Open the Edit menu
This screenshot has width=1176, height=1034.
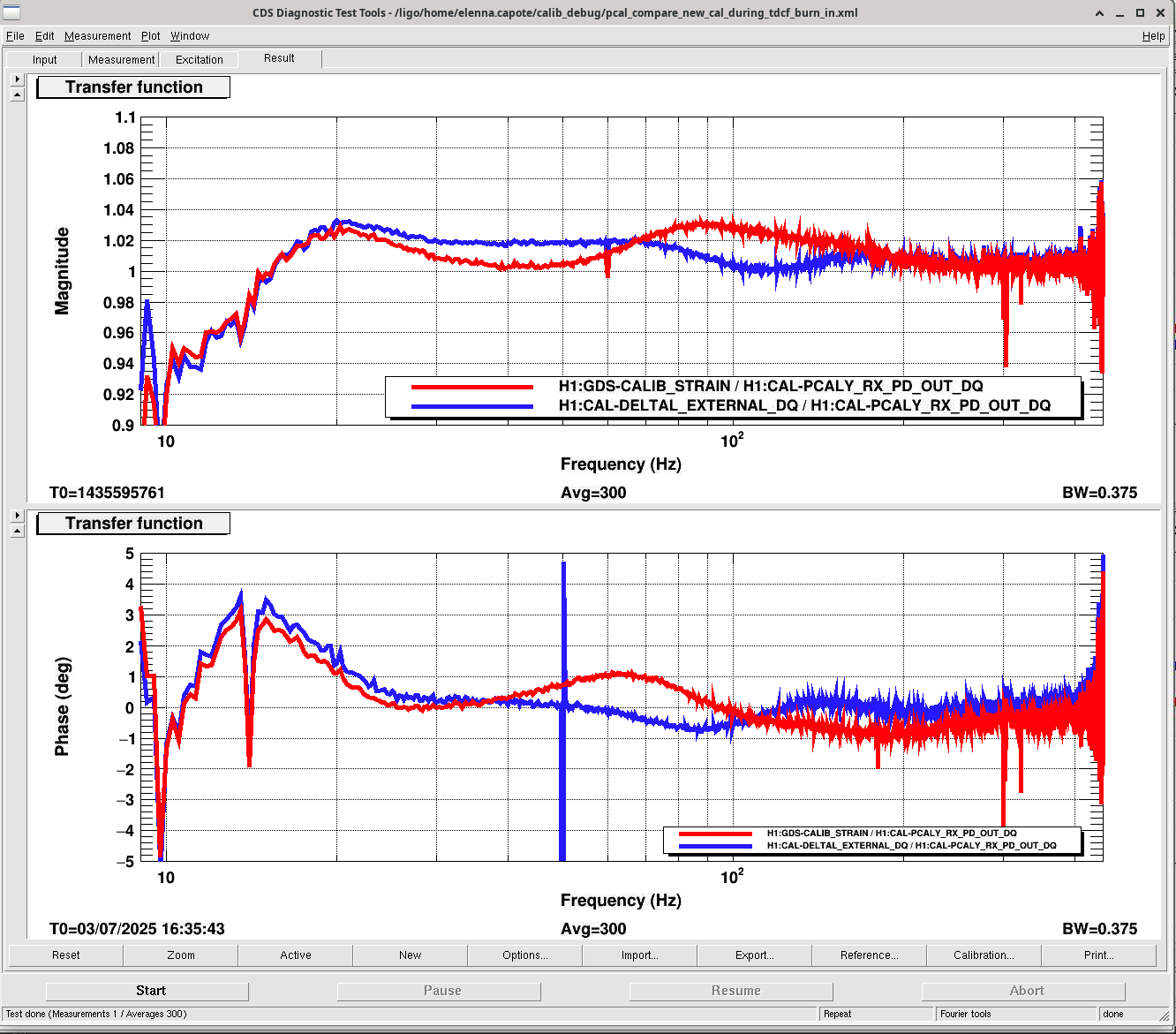click(44, 36)
